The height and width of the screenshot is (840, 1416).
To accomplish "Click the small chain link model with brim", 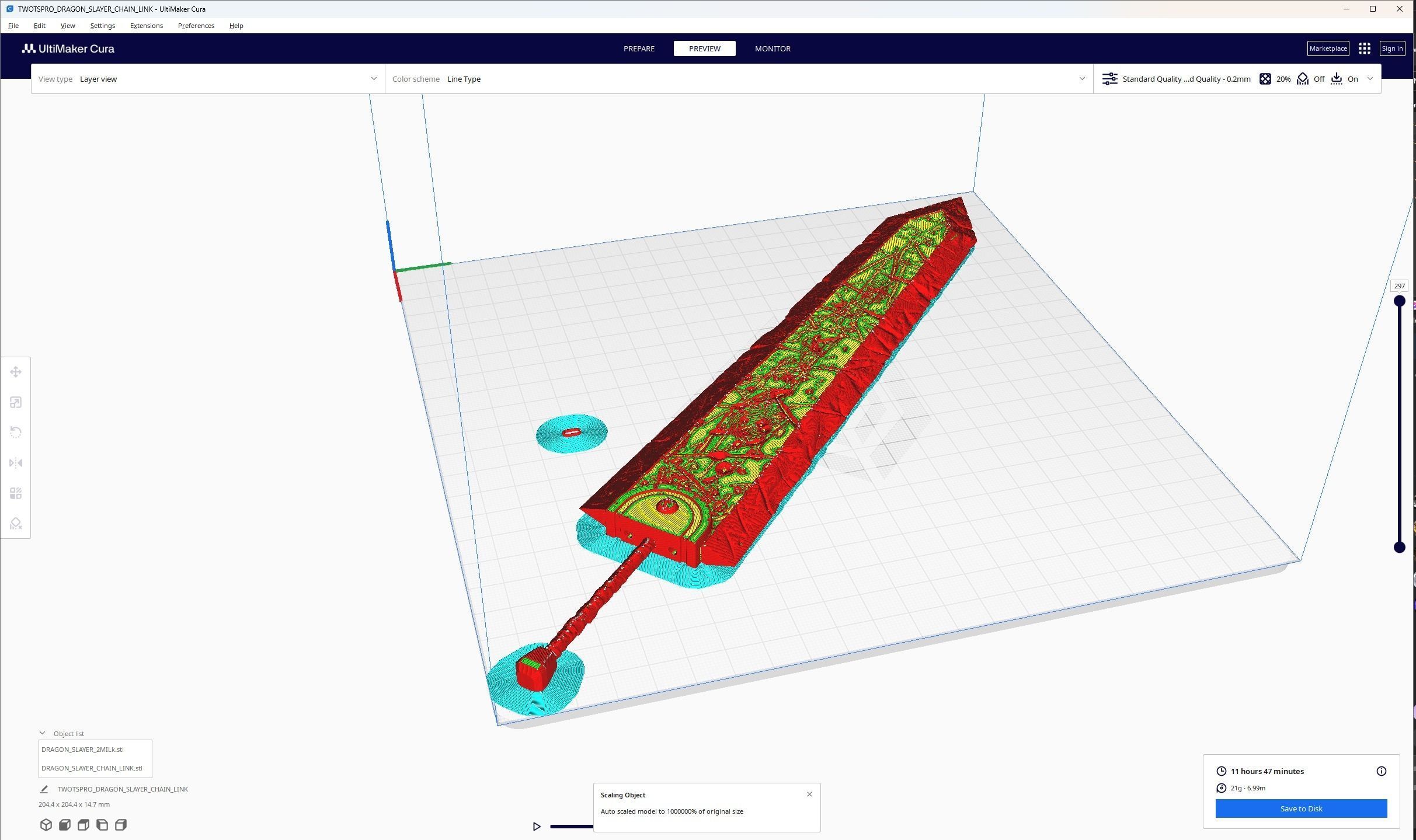I will [571, 433].
